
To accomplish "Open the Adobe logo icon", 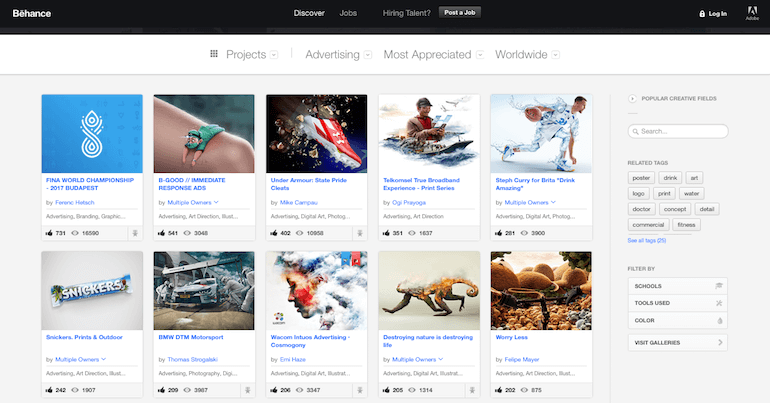I will (x=752, y=11).
